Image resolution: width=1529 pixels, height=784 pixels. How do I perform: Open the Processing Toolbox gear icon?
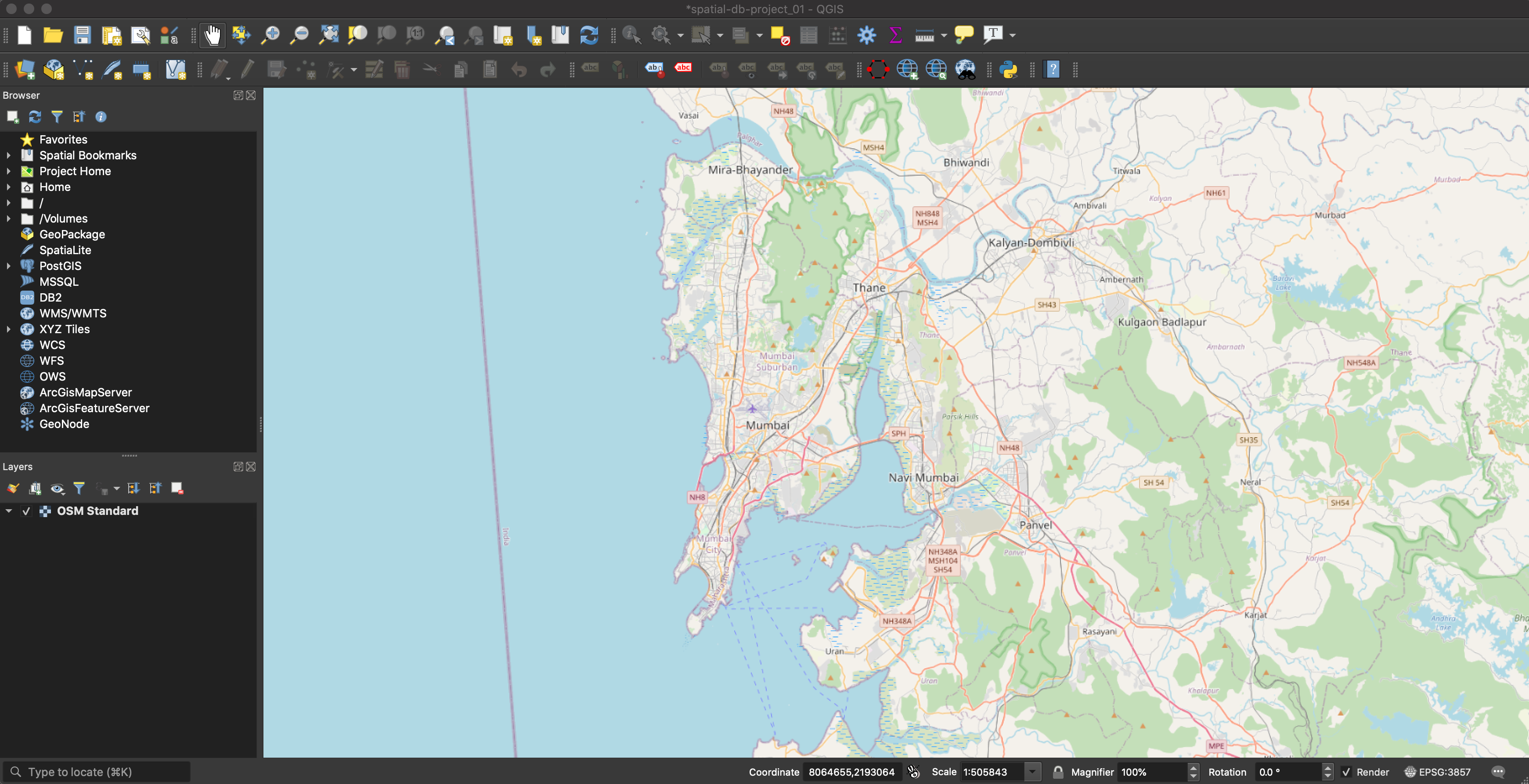click(866, 35)
